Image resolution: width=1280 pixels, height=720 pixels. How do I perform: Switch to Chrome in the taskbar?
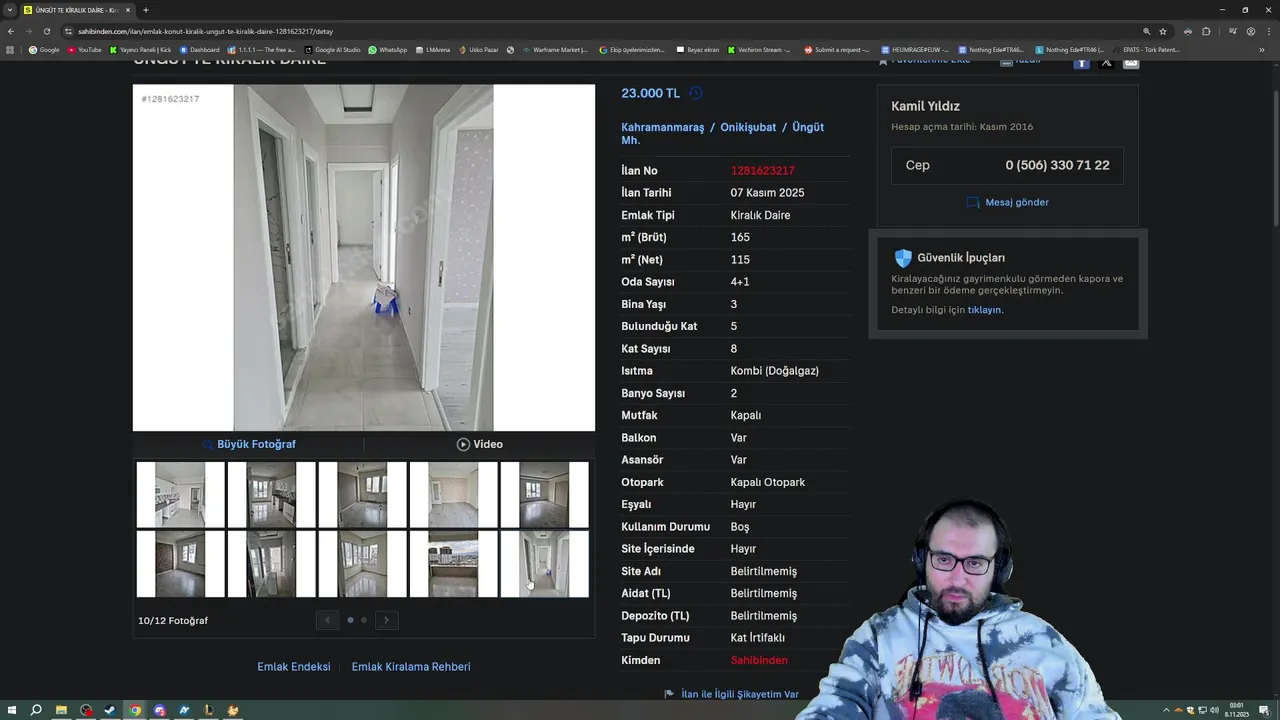135,710
